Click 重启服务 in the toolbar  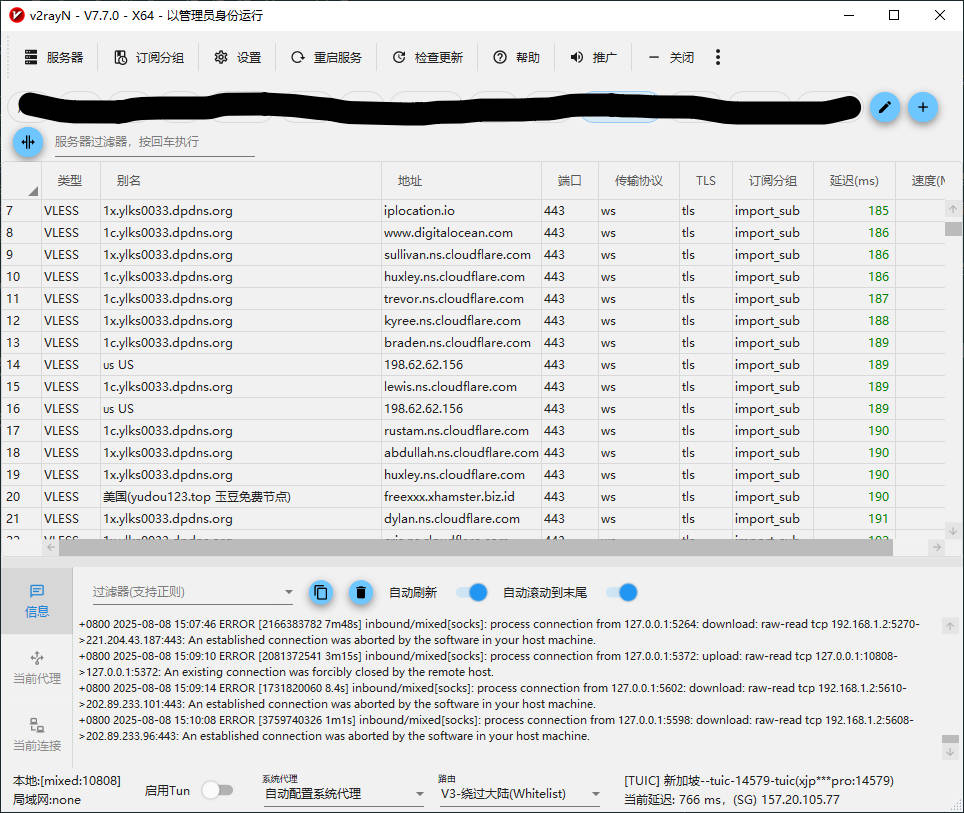click(326, 57)
